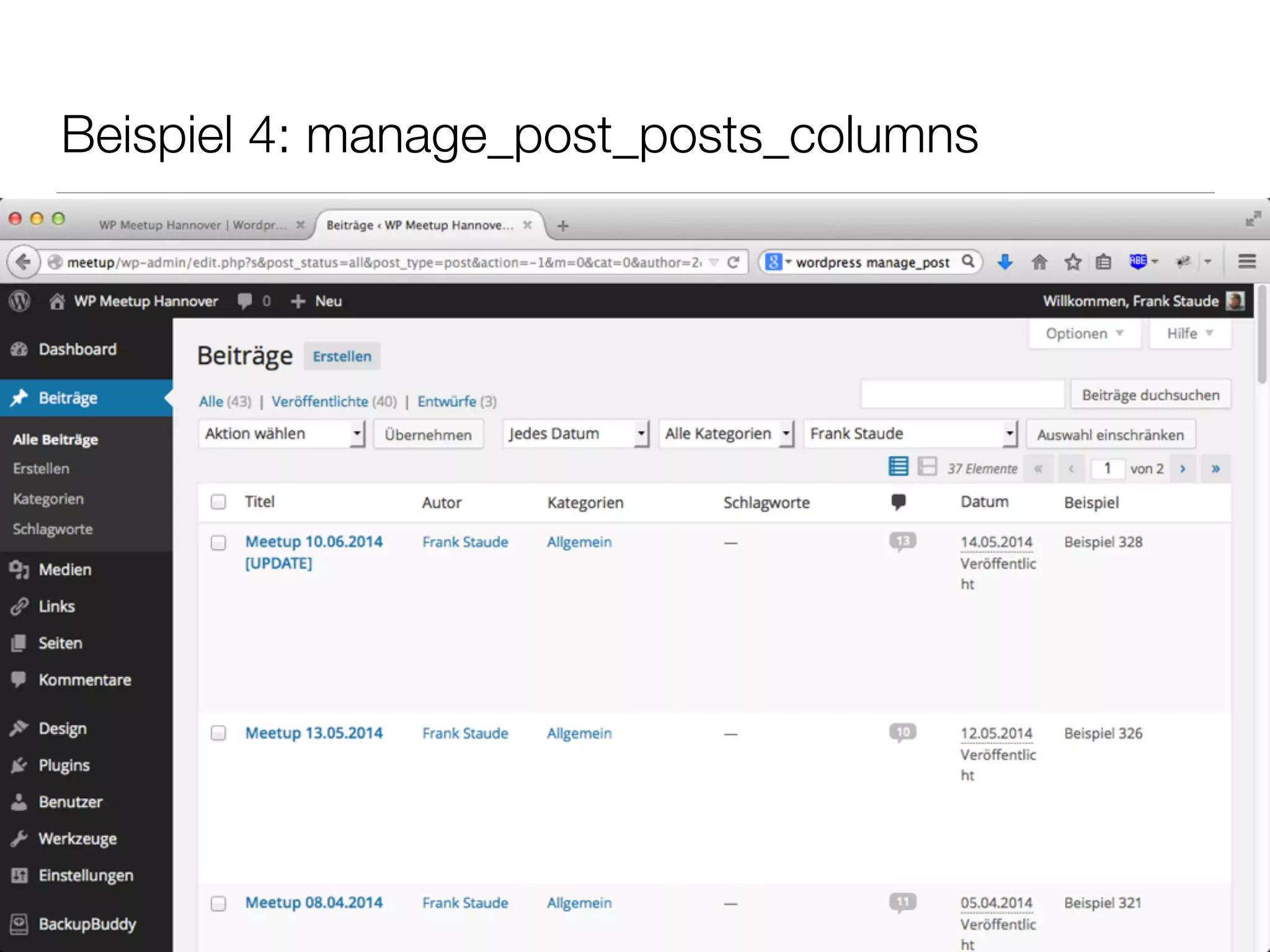Open the Jedes Datum dropdown

(x=576, y=434)
